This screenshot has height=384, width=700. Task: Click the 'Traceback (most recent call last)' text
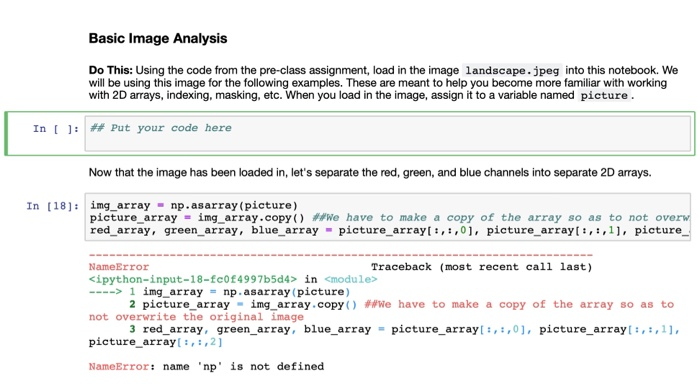click(x=481, y=267)
